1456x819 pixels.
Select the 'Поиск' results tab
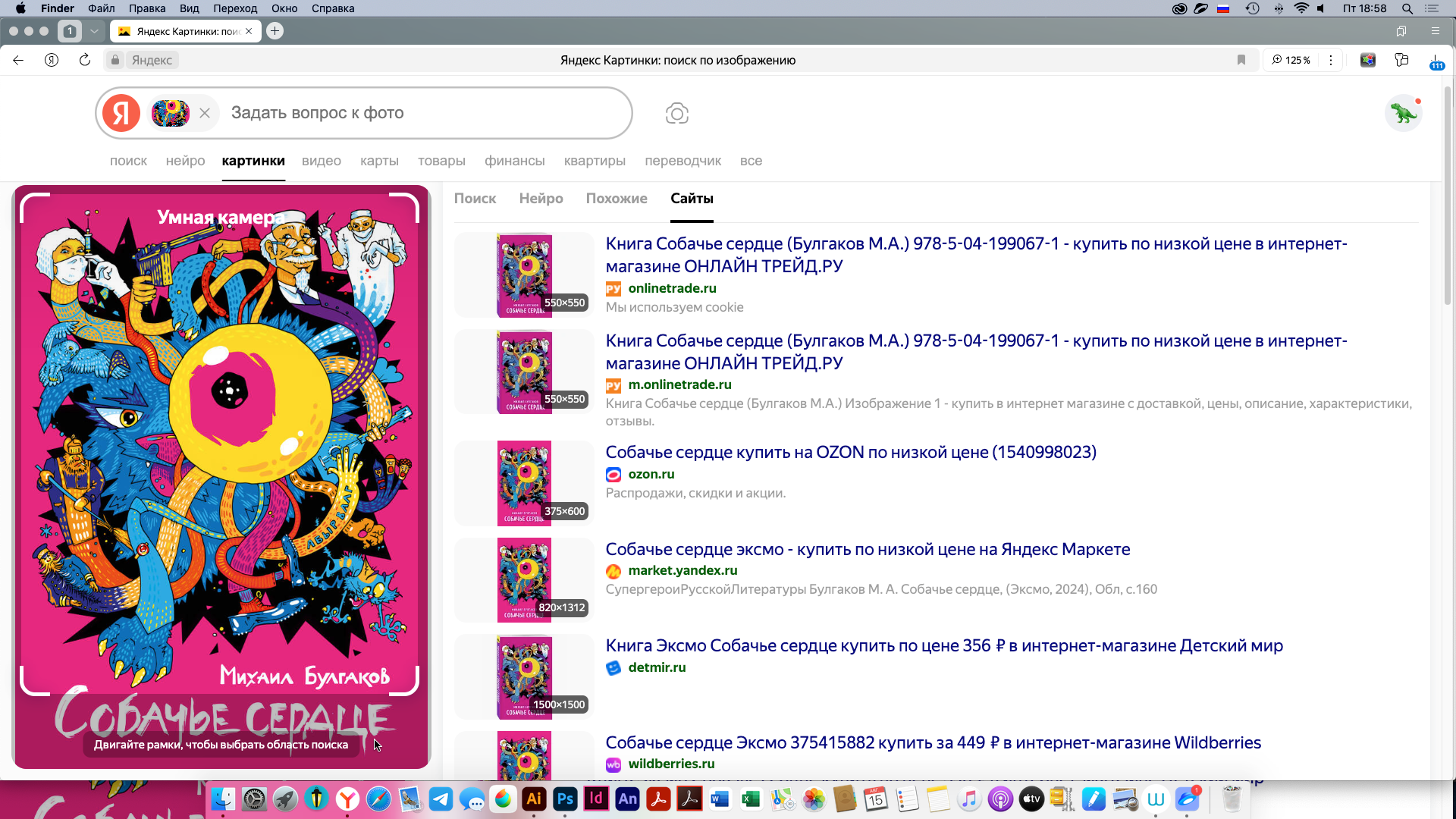[x=475, y=199]
